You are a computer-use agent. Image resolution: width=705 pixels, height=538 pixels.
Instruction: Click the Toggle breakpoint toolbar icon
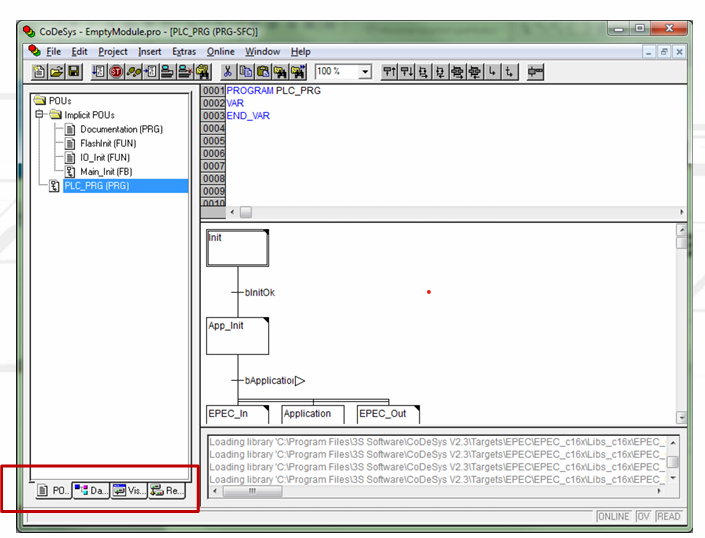[x=151, y=72]
